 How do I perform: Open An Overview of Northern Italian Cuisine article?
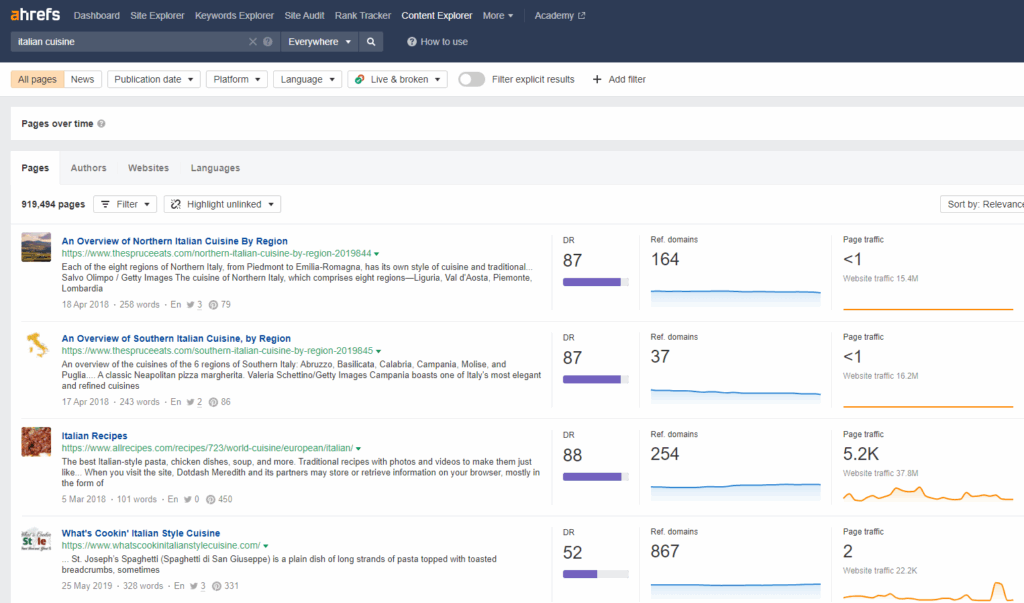(174, 241)
